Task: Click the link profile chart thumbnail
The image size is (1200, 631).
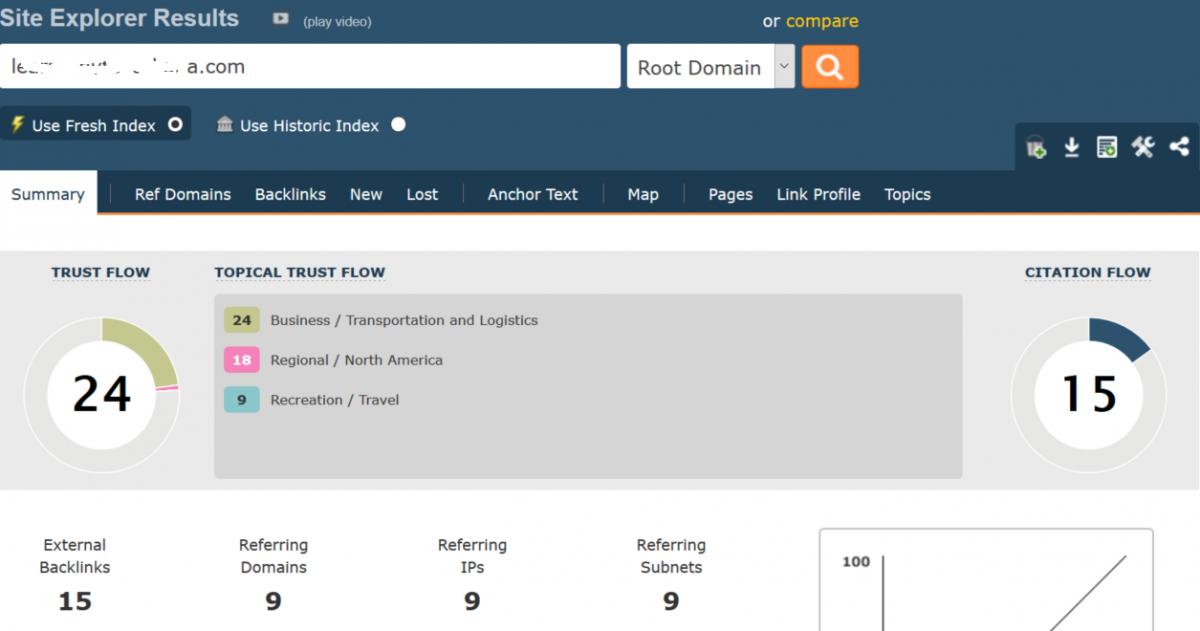Action: 986,580
